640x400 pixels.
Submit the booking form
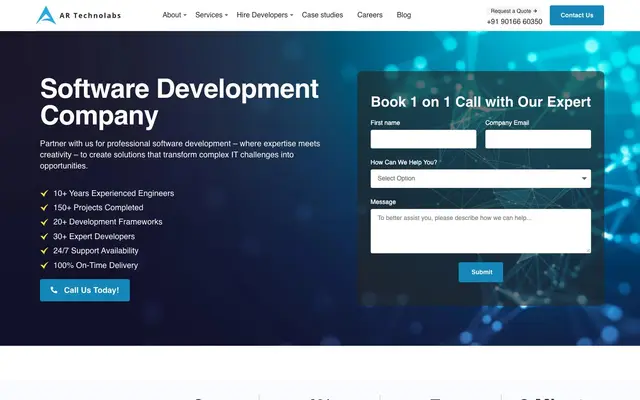point(481,272)
